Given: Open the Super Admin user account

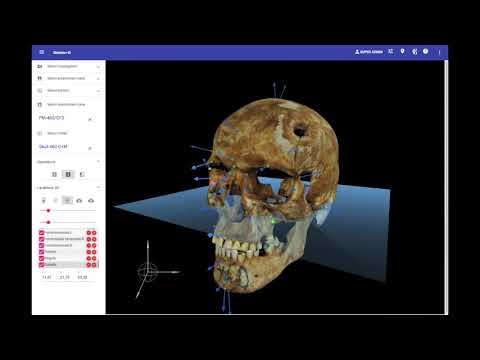Looking at the screenshot, I should pos(369,52).
